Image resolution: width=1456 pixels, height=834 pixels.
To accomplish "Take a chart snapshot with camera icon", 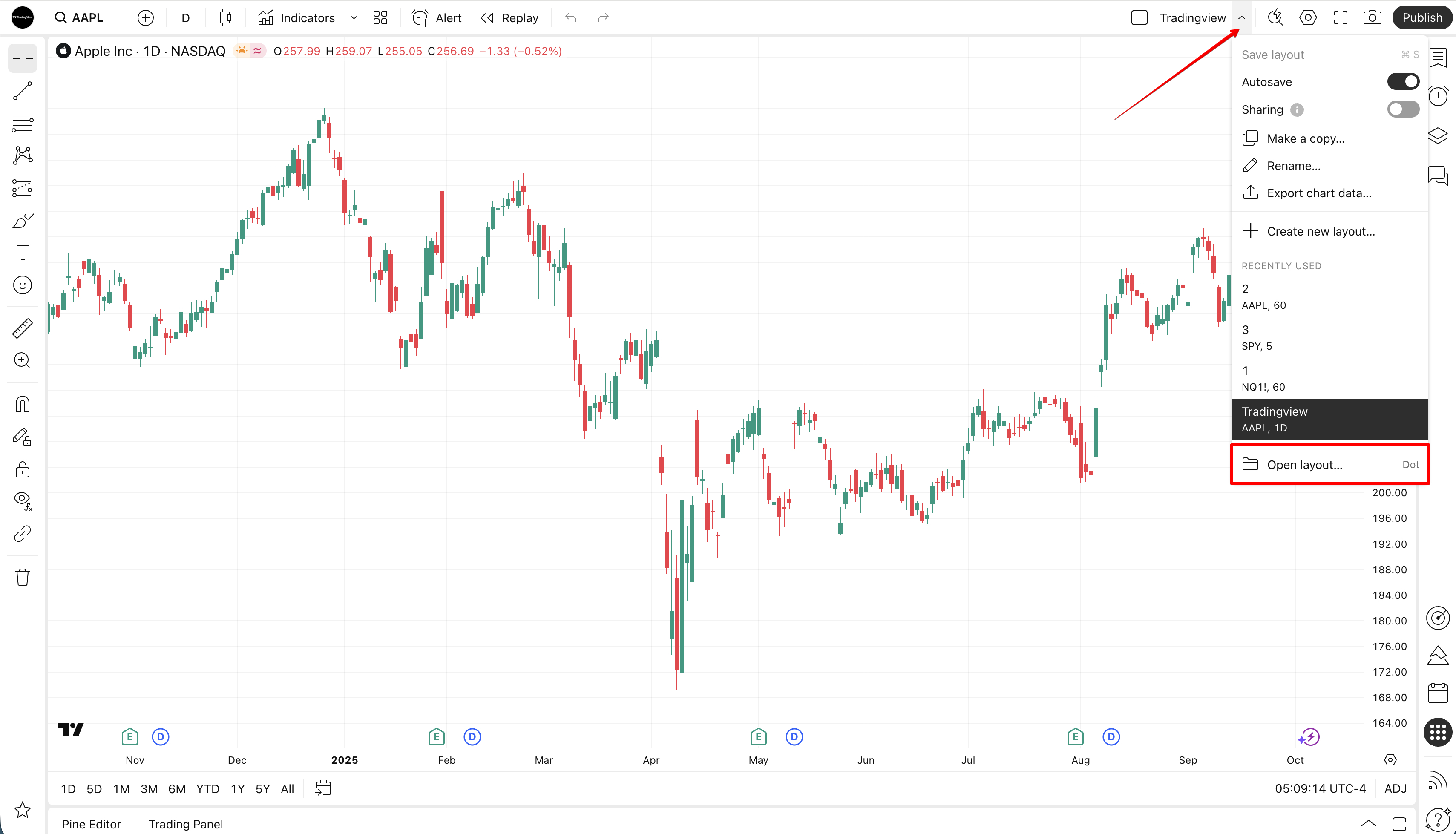I will coord(1372,18).
